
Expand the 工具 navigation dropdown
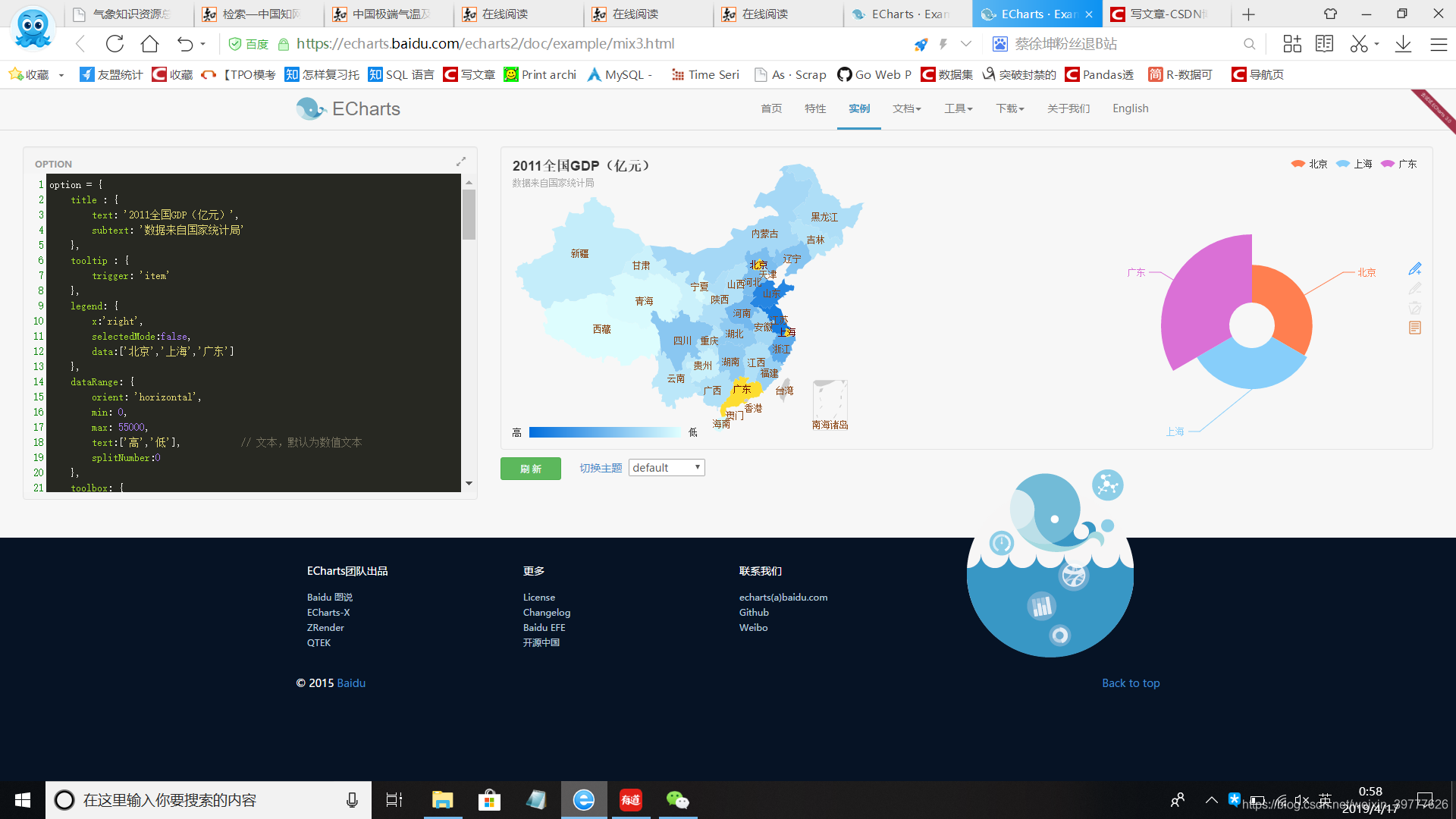958,108
